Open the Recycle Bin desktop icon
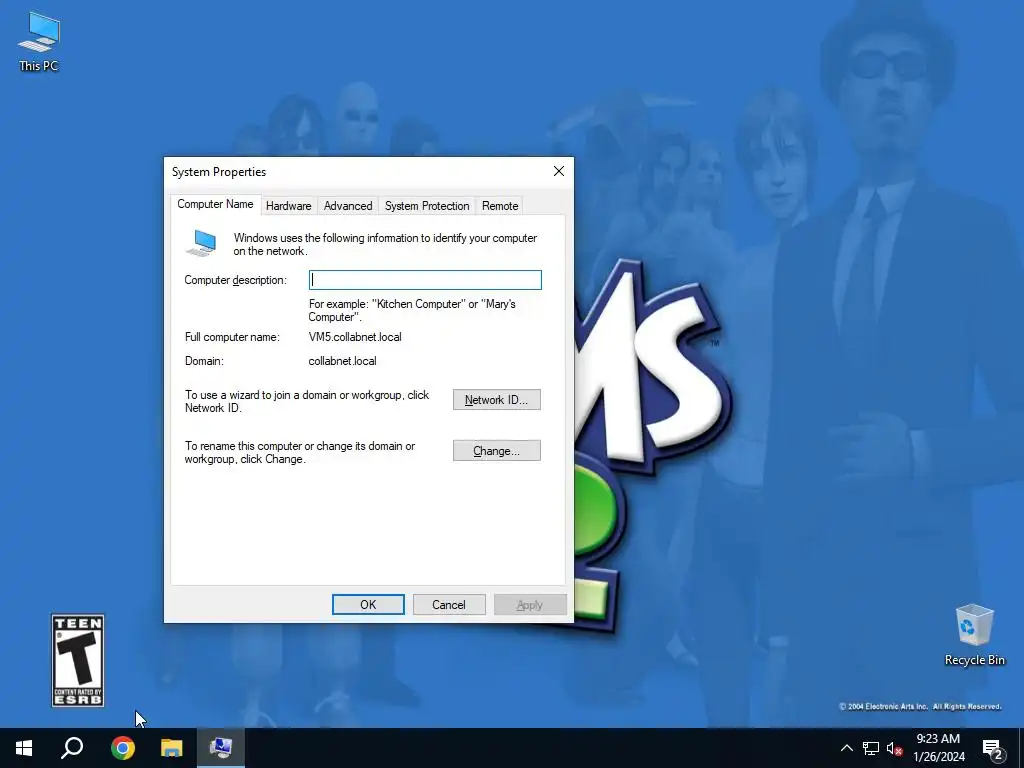Viewport: 1024px width, 768px height. (974, 635)
